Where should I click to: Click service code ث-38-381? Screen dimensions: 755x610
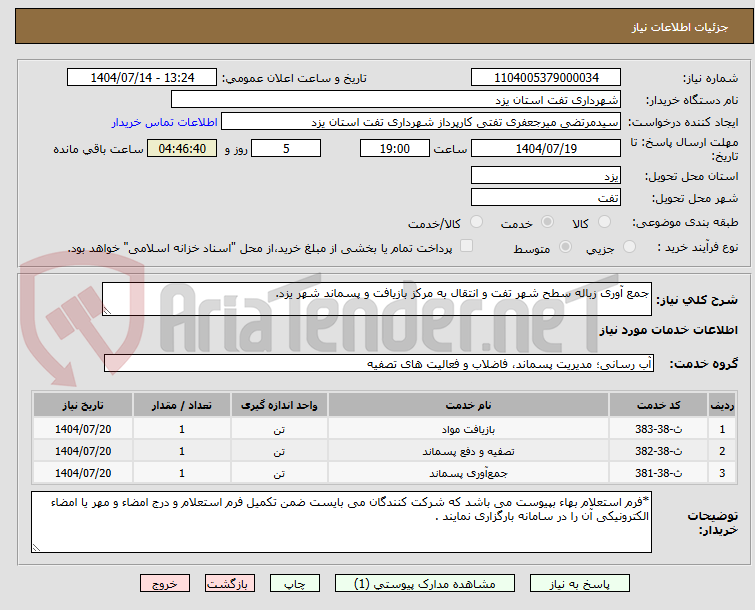coord(658,473)
